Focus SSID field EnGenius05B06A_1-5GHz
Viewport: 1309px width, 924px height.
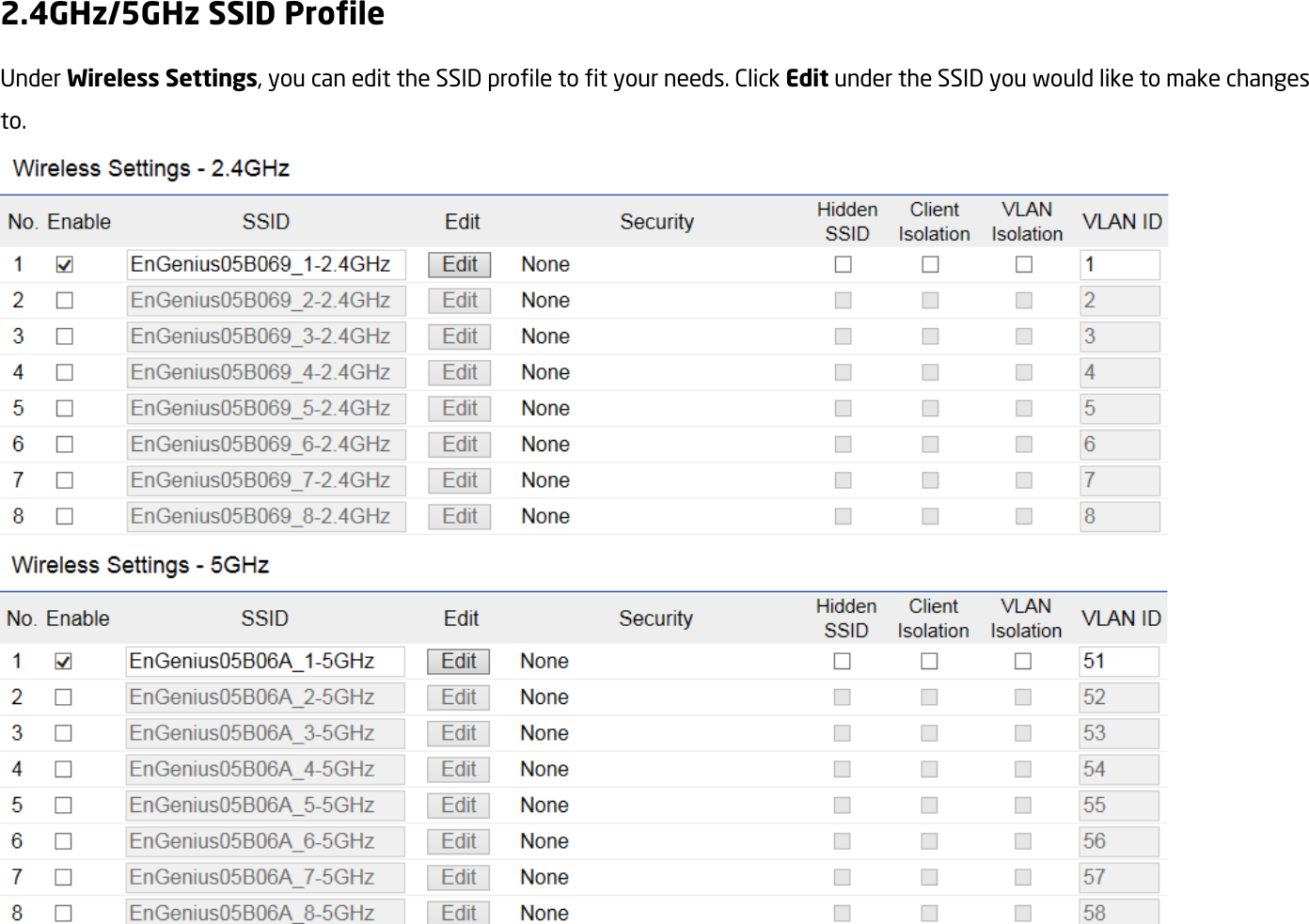(265, 662)
